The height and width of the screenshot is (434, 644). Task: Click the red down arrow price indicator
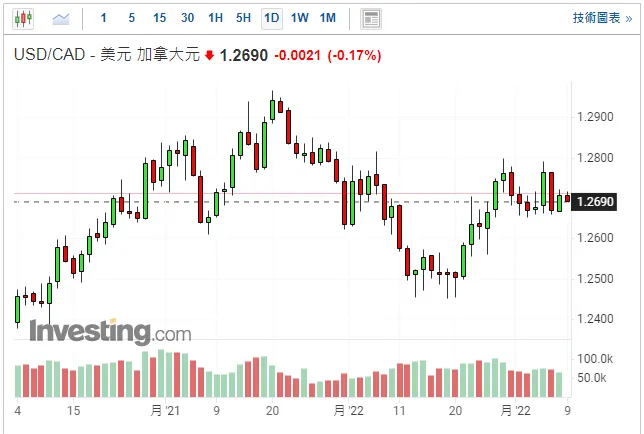209,55
